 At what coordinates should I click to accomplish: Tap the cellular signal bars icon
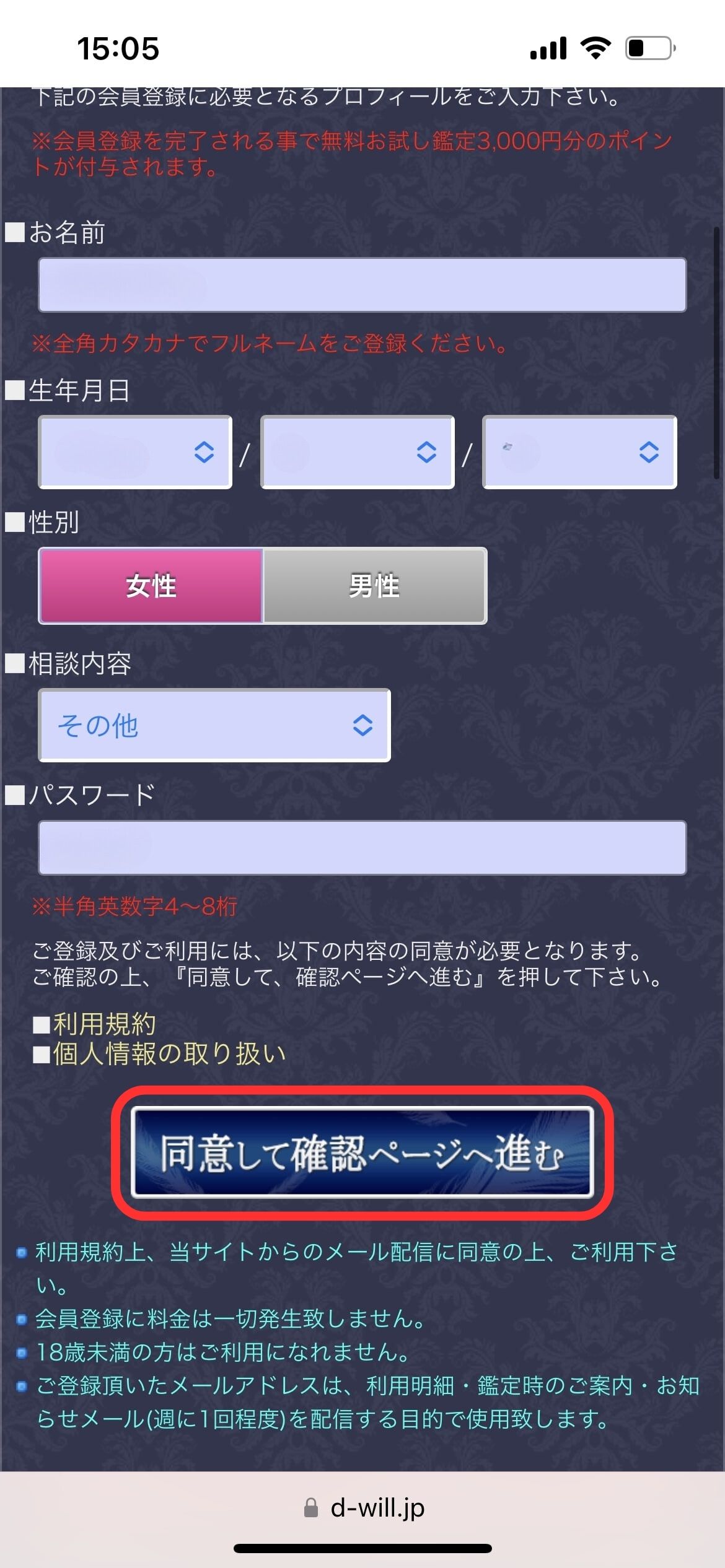[x=548, y=48]
